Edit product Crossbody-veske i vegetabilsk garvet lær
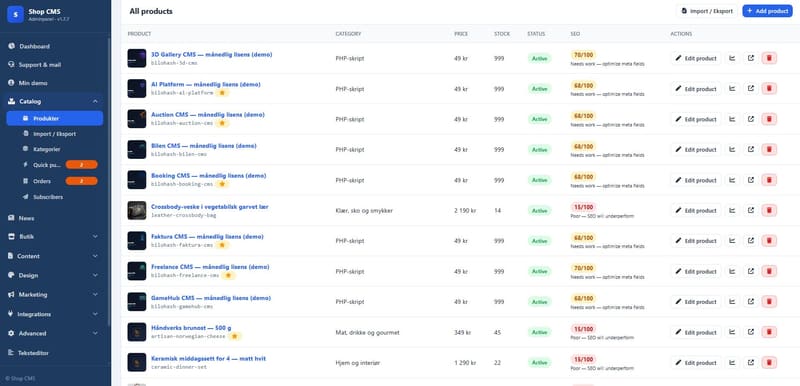800x386 pixels. pyautogui.click(x=695, y=210)
